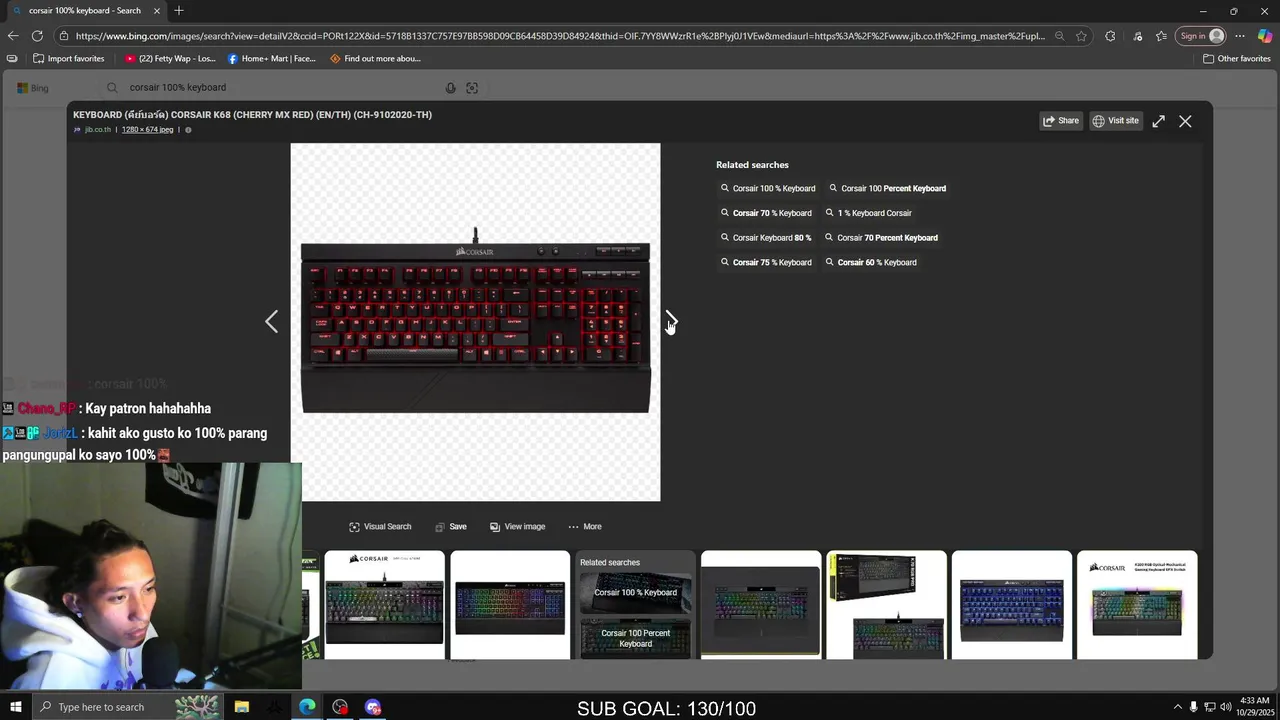The width and height of the screenshot is (1280, 720).
Task: Open 'Corsair 100 % Keyboard' related thumbnail card
Action: pos(635,592)
